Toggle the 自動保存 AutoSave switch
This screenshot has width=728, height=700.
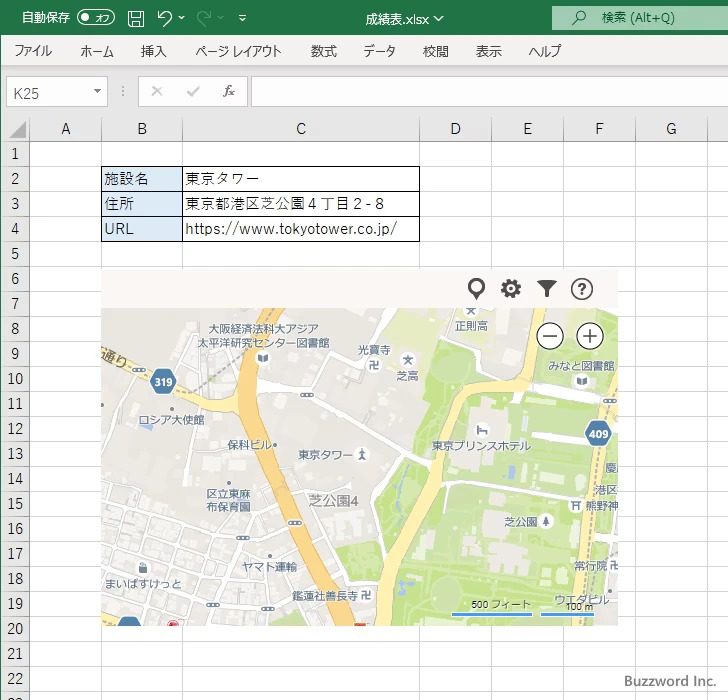tap(96, 18)
